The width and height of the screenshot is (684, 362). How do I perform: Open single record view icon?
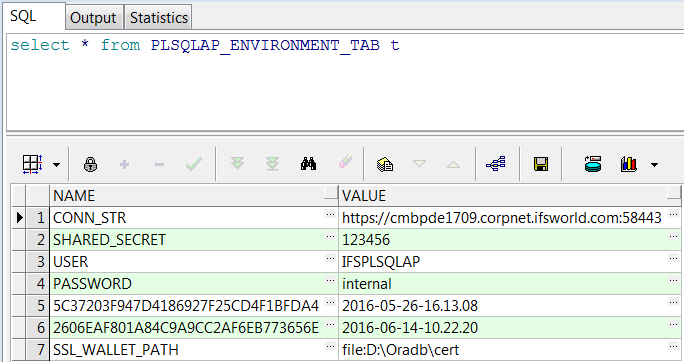[385, 164]
